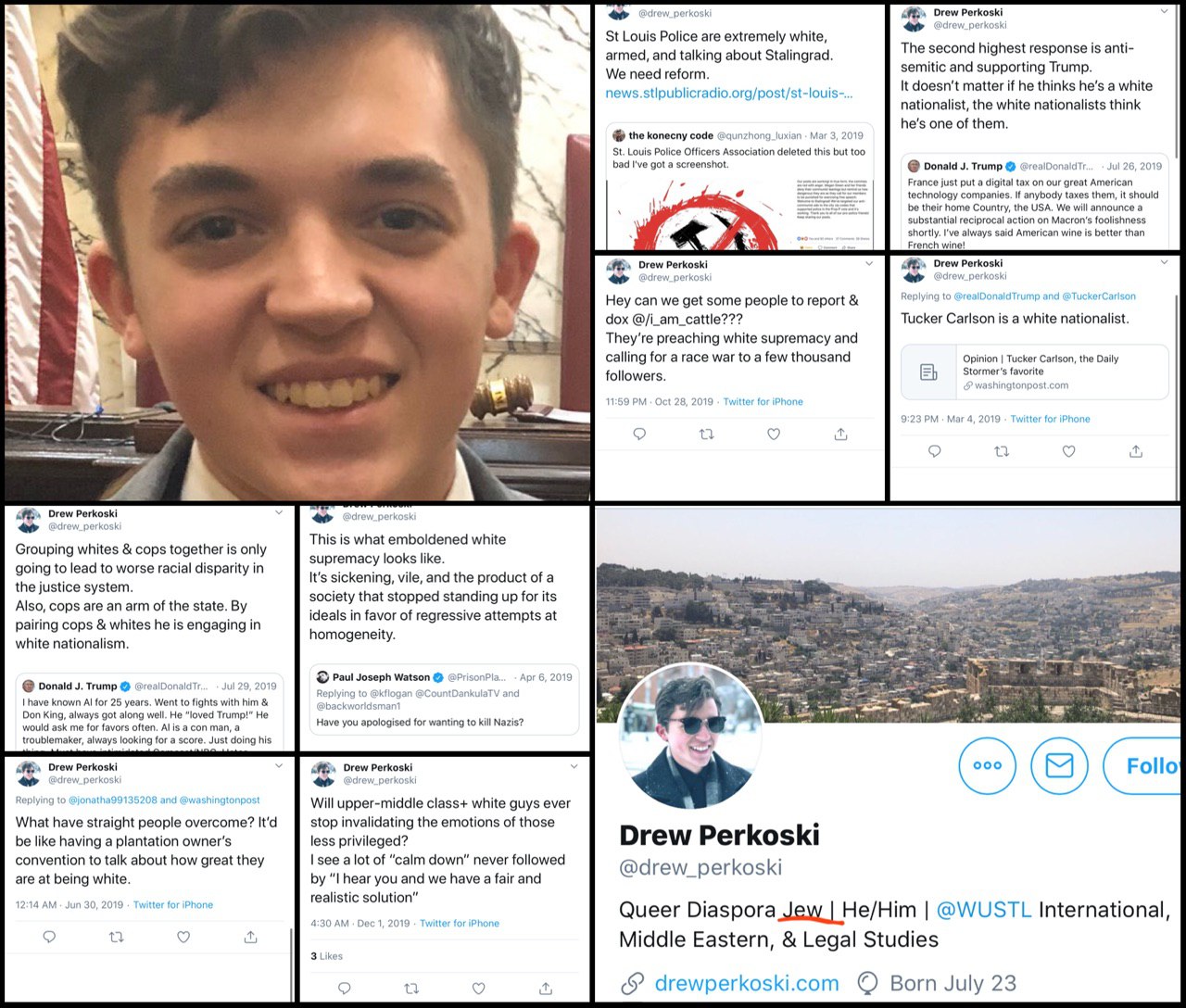The image size is (1186, 1008).
Task: Expand chevron menu on Tucker Carlson tweet
Action: point(1165,262)
